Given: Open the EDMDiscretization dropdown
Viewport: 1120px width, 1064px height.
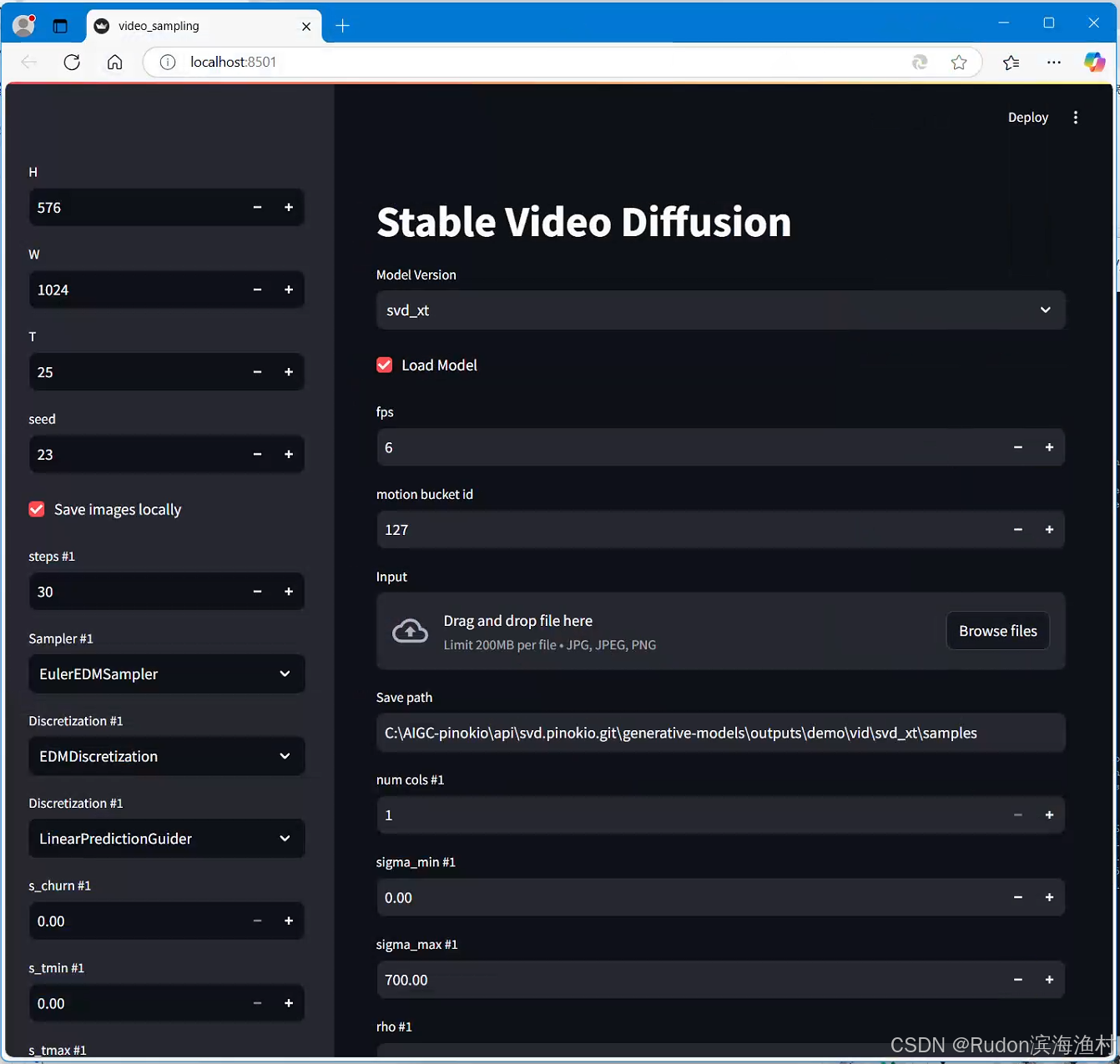Looking at the screenshot, I should click(166, 756).
